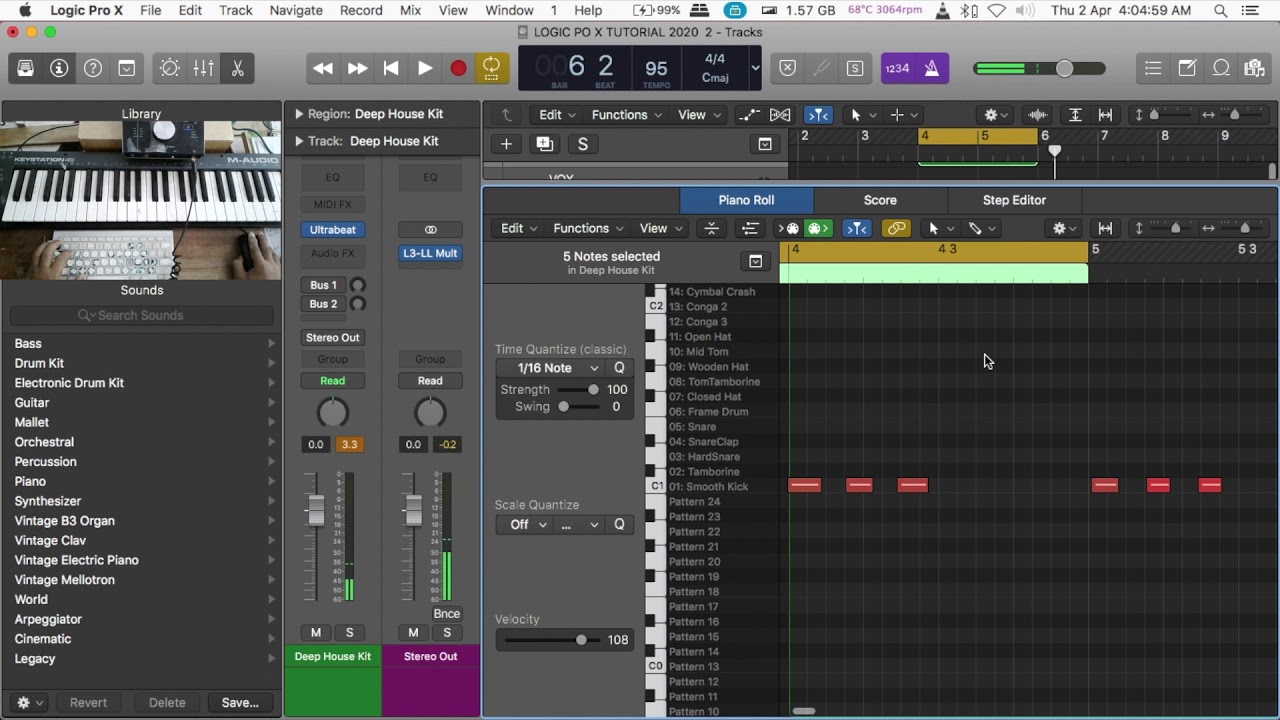Open the Mixer faders button
The height and width of the screenshot is (720, 1280).
click(x=203, y=68)
